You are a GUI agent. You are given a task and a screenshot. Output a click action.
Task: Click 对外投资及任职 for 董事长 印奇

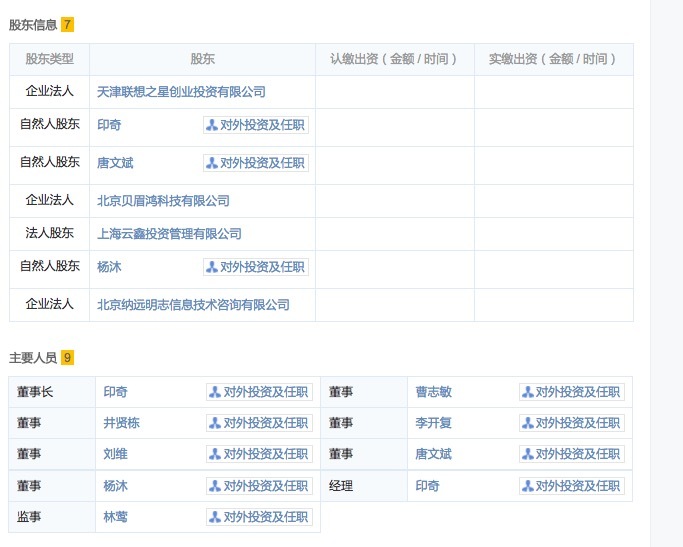coord(259,392)
